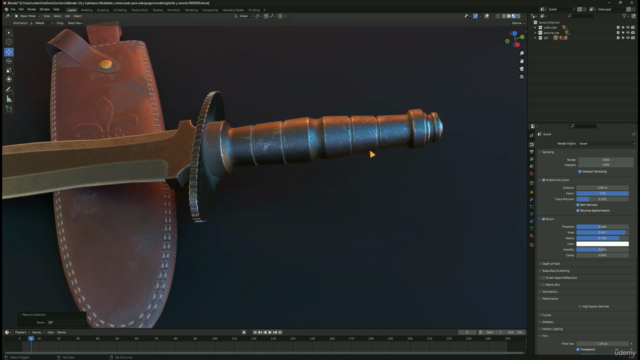Click the Bloom Color white swatch
The height and width of the screenshot is (360, 640).
pyautogui.click(x=602, y=244)
